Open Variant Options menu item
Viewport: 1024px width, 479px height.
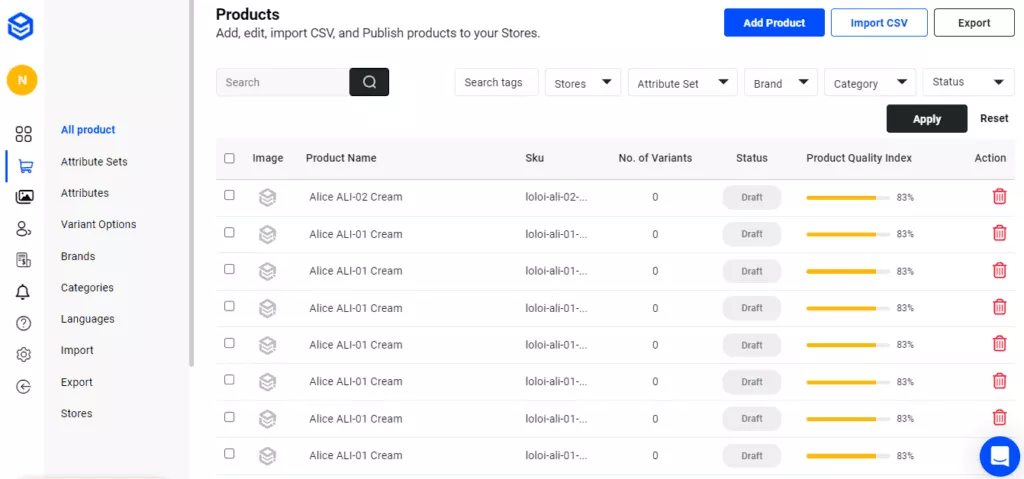(x=98, y=224)
